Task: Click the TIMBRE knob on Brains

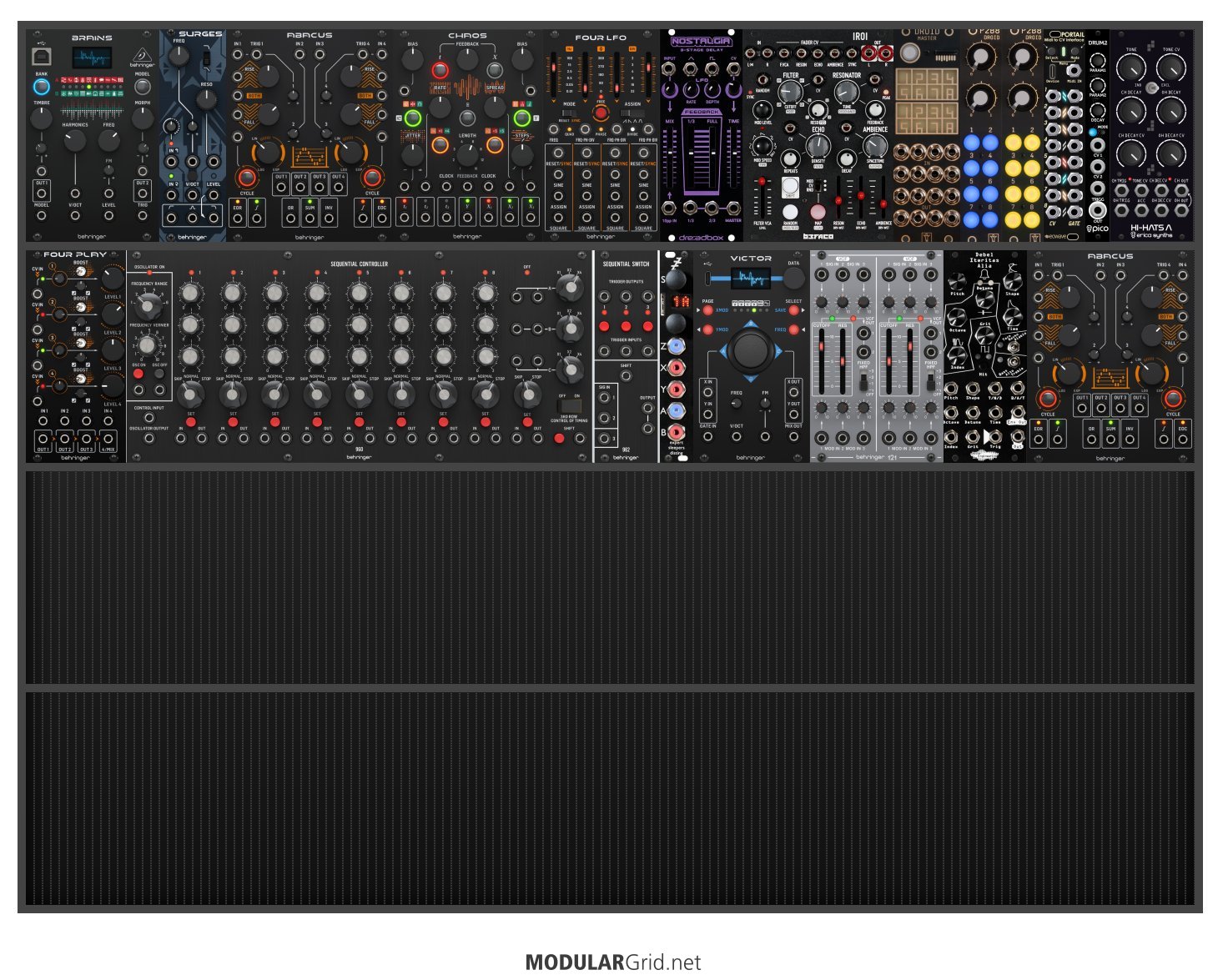Action: [x=41, y=118]
